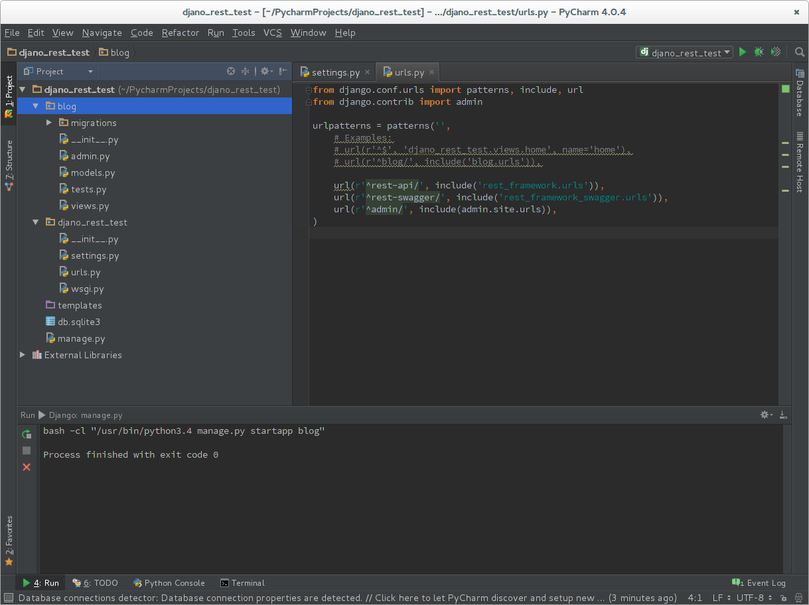Collapse the blog folder
This screenshot has width=809, height=605.
click(x=36, y=106)
